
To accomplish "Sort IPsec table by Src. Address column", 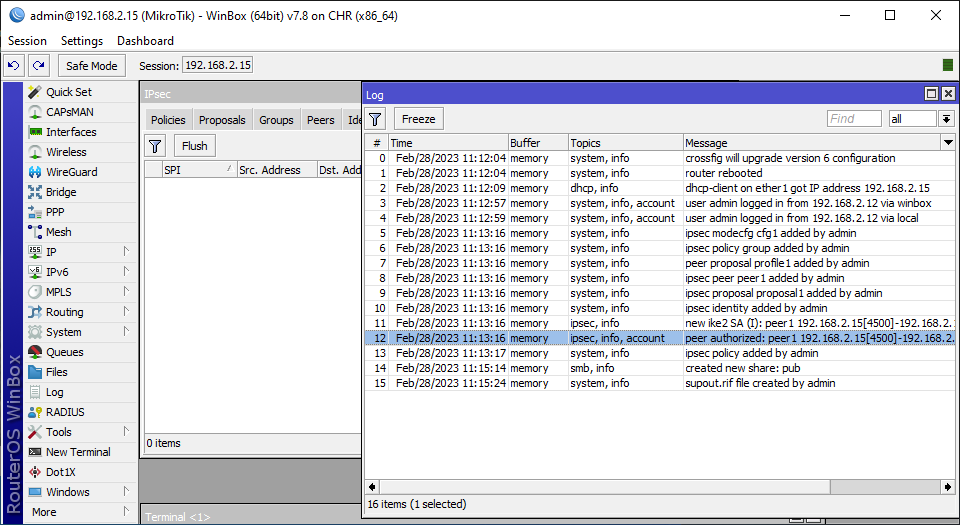I will (x=277, y=170).
